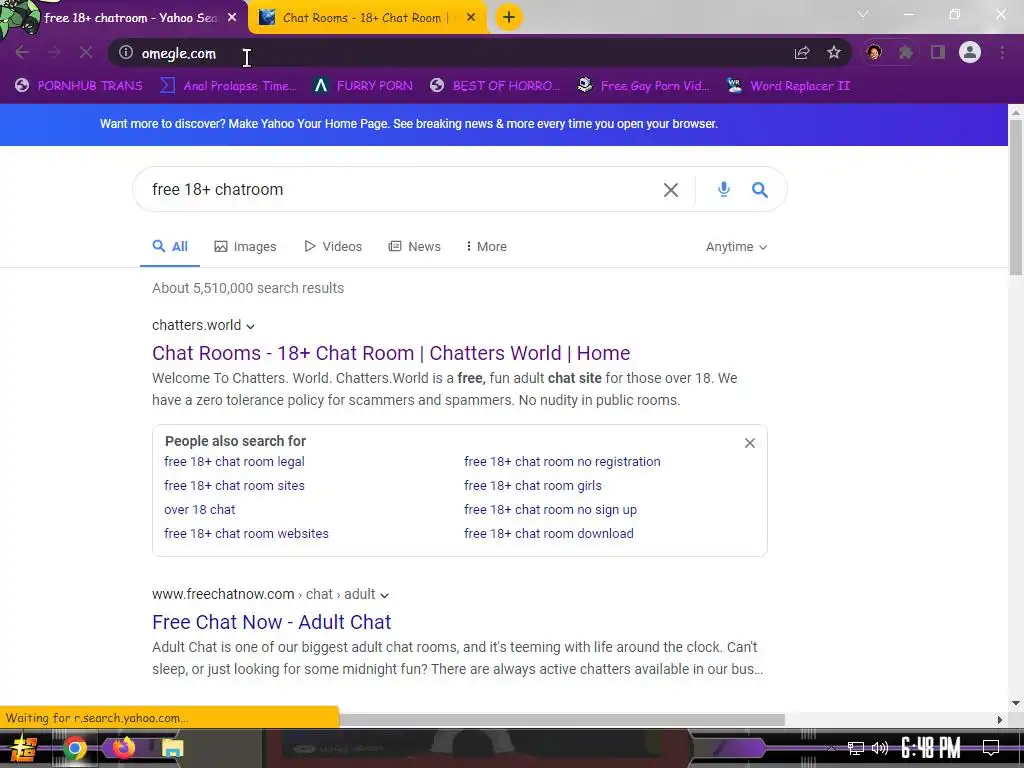Open site info icon beside omegle.com
Viewport: 1024px width, 768px height.
pyautogui.click(x=125, y=53)
